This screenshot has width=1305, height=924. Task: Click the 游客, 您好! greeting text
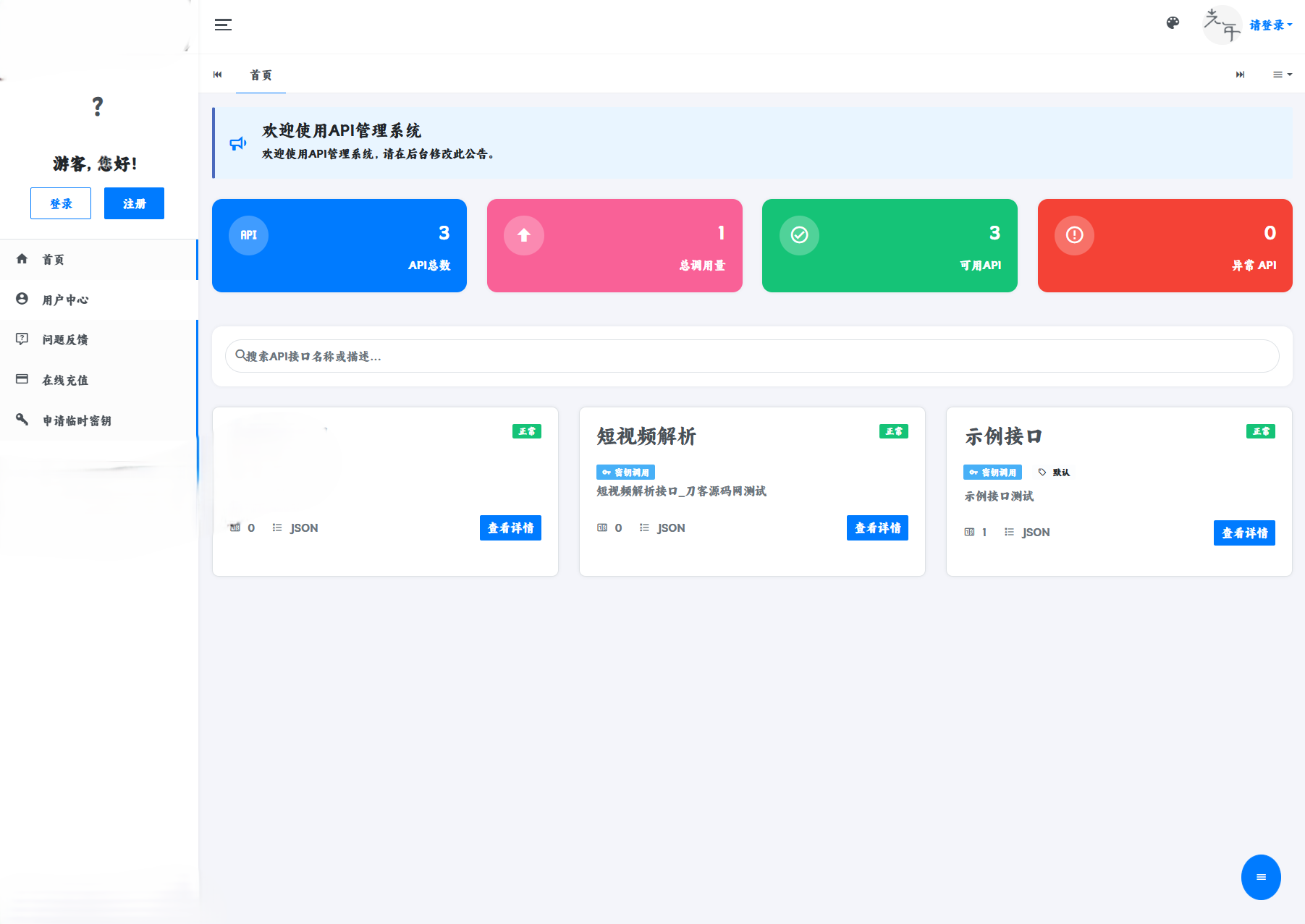pyautogui.click(x=95, y=164)
